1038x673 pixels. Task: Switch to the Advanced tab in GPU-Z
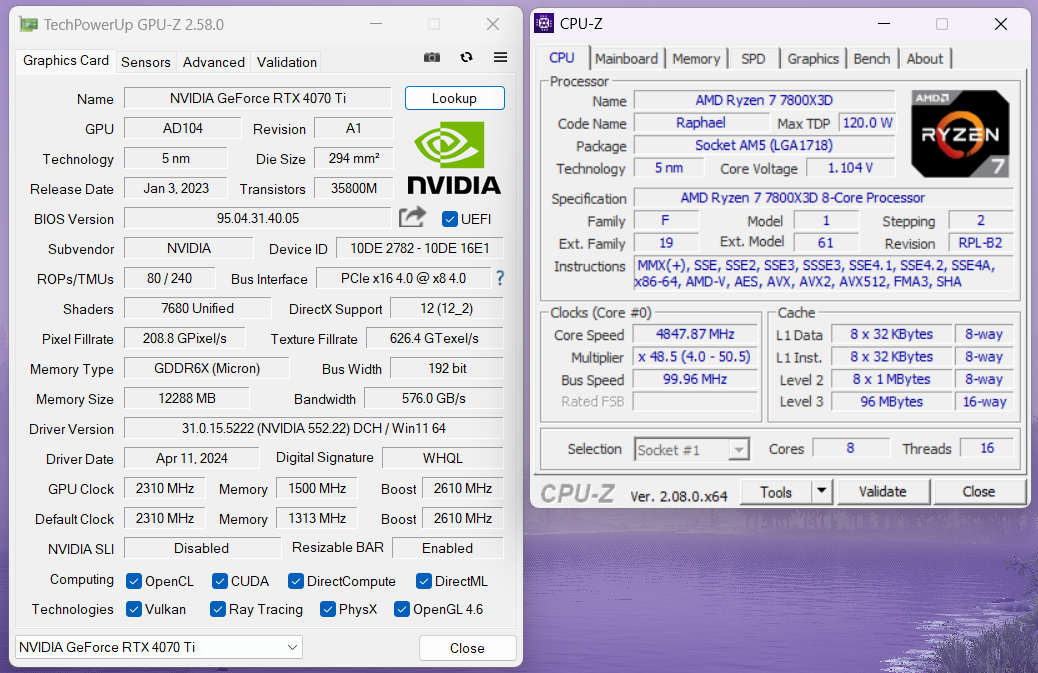(214, 62)
